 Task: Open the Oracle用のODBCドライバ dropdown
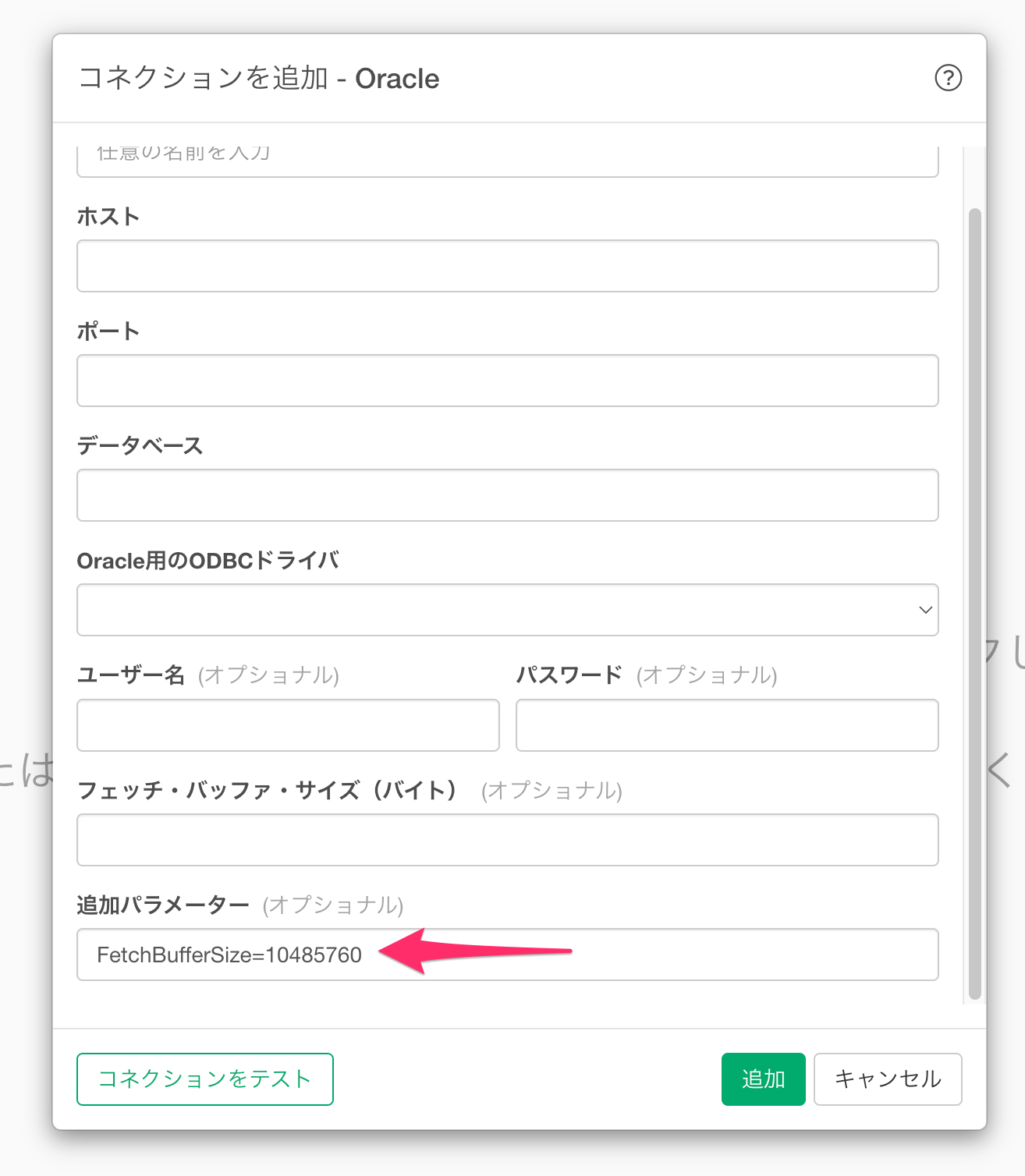tap(508, 610)
